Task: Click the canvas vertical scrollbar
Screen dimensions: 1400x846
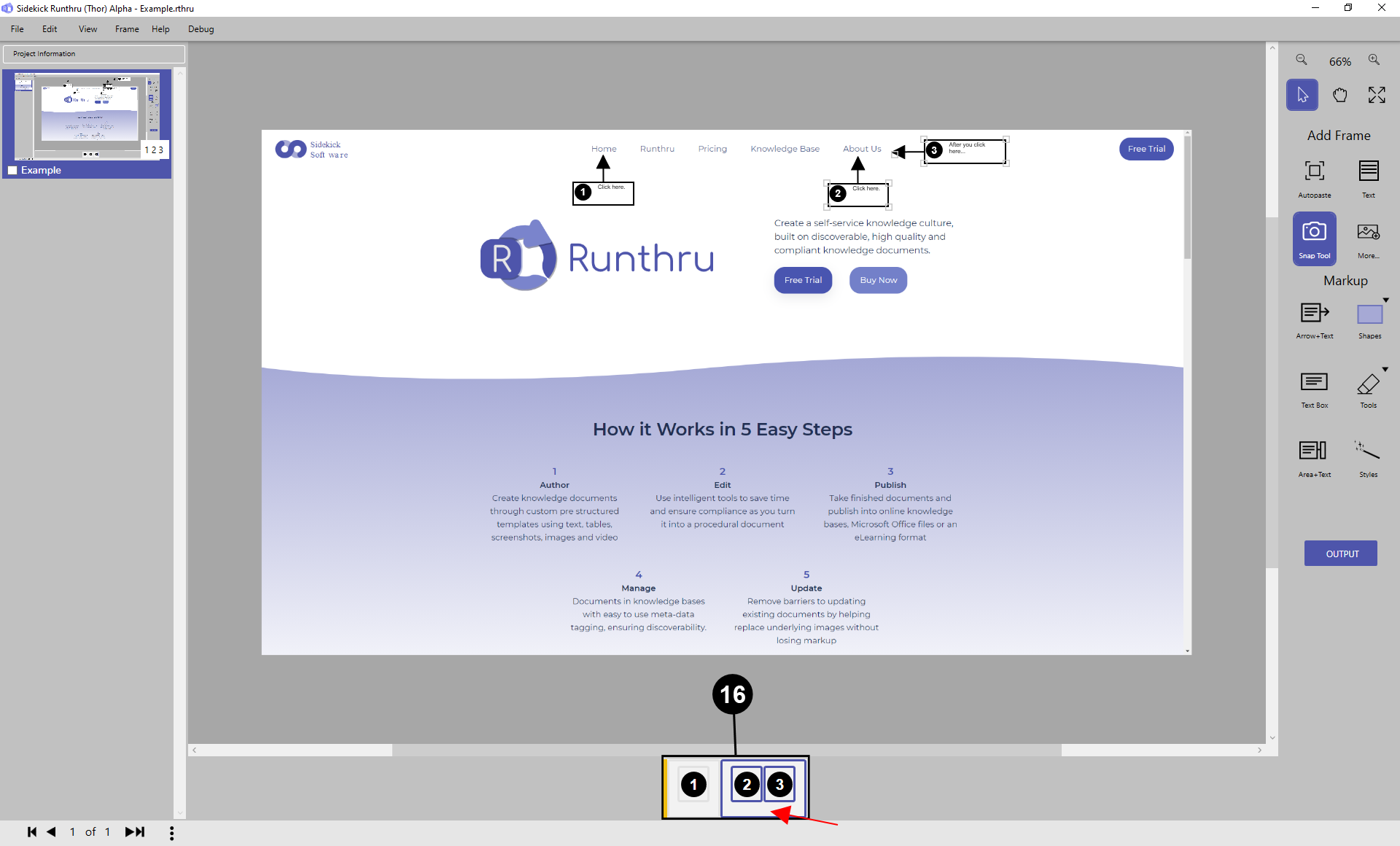Action: click(x=1272, y=392)
